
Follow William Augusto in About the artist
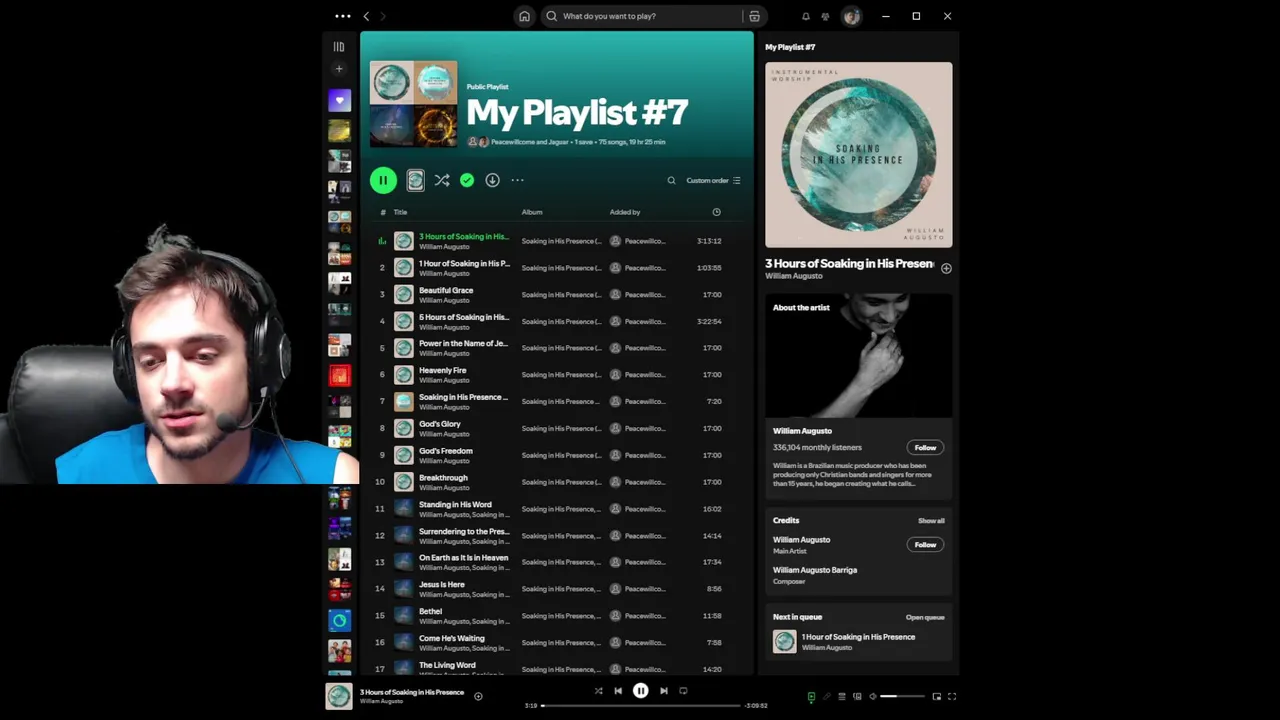click(x=925, y=448)
